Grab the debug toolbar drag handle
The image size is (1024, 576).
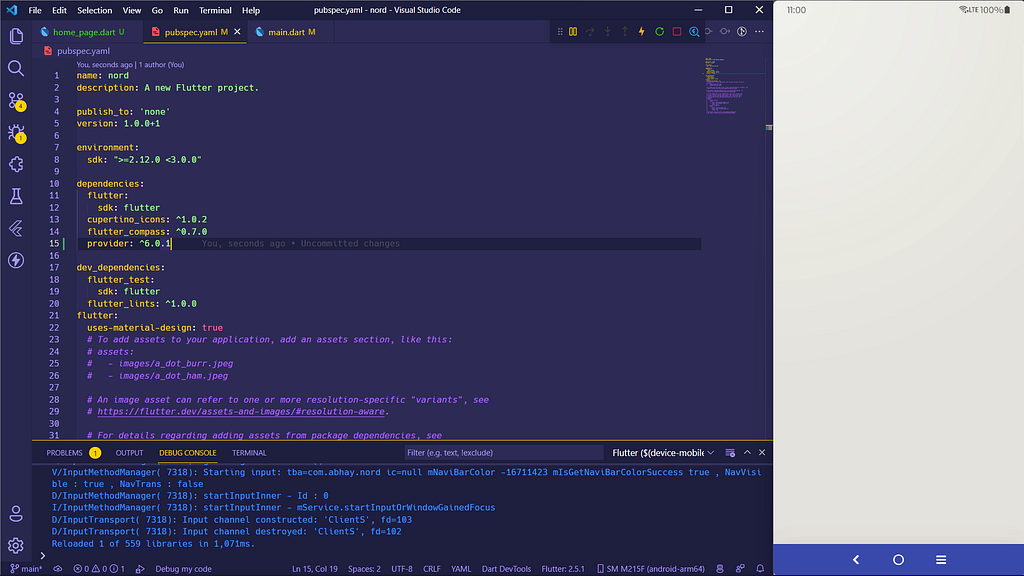[x=560, y=31]
